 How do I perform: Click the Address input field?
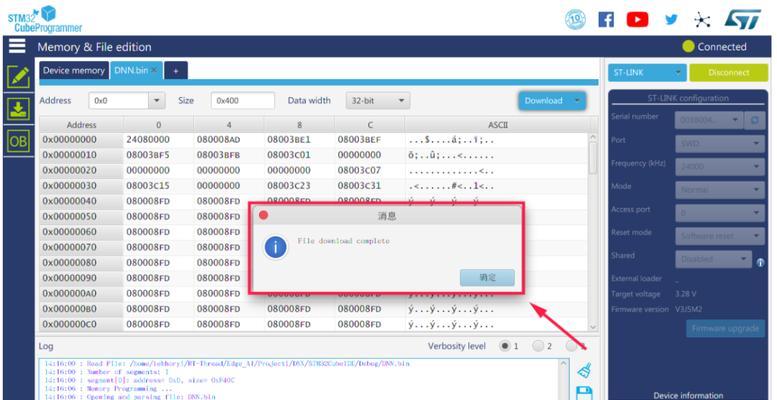point(119,100)
